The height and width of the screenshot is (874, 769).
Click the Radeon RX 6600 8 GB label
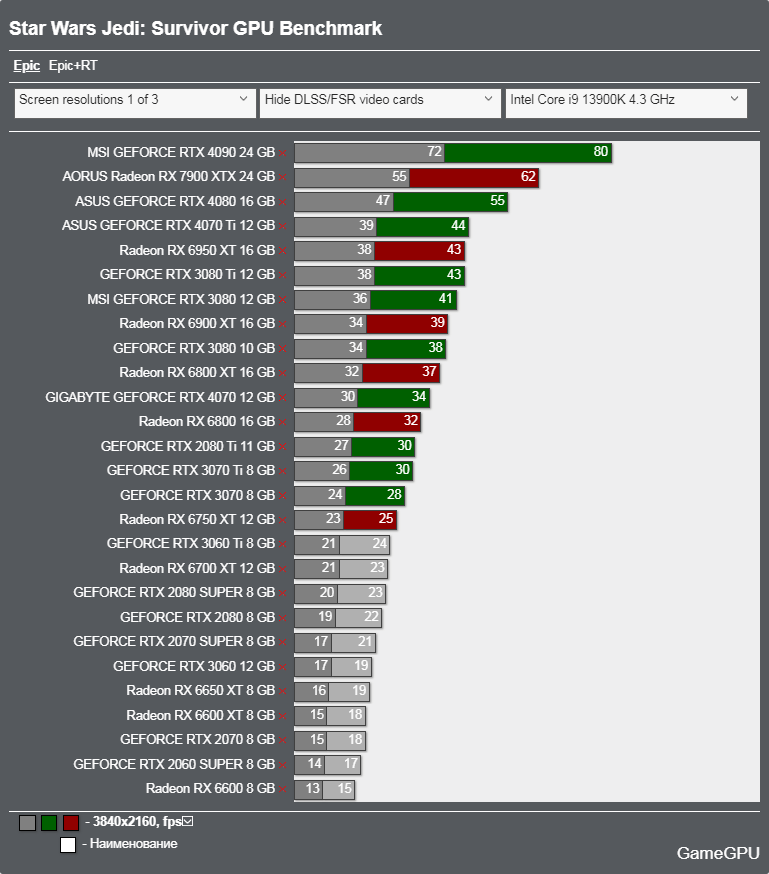point(211,789)
